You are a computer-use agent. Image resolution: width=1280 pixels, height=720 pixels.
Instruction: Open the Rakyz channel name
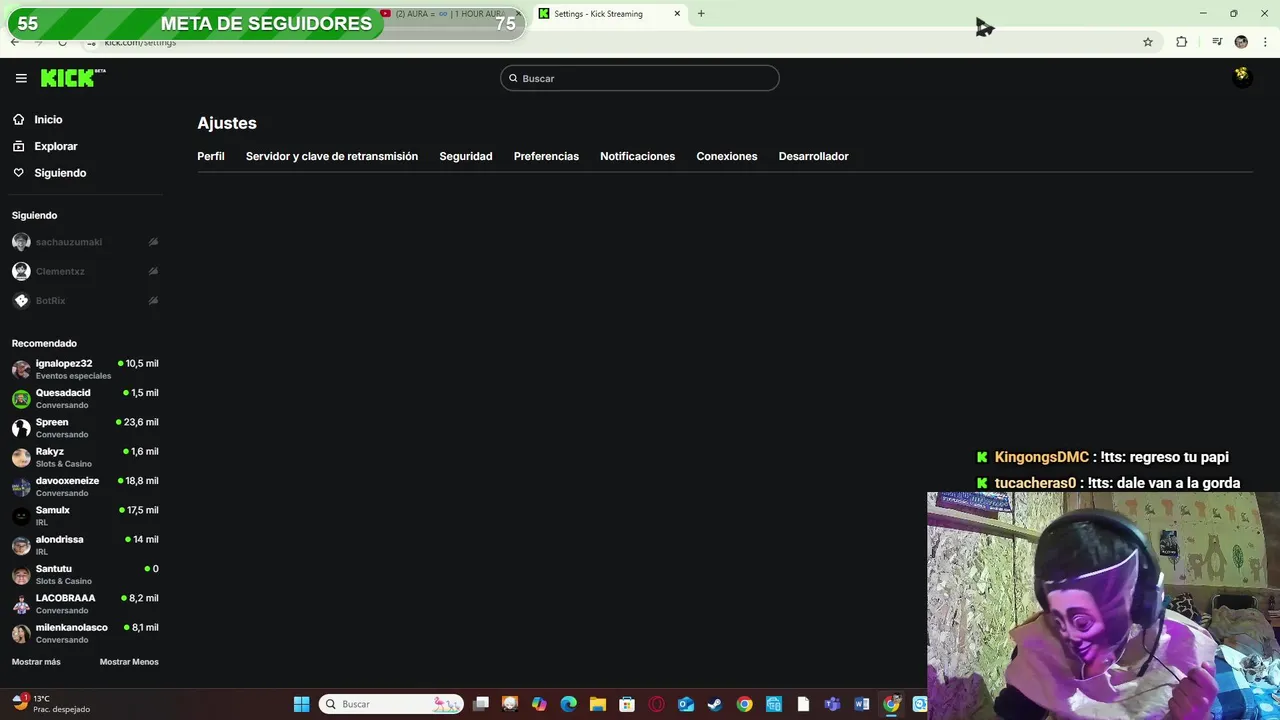50,451
